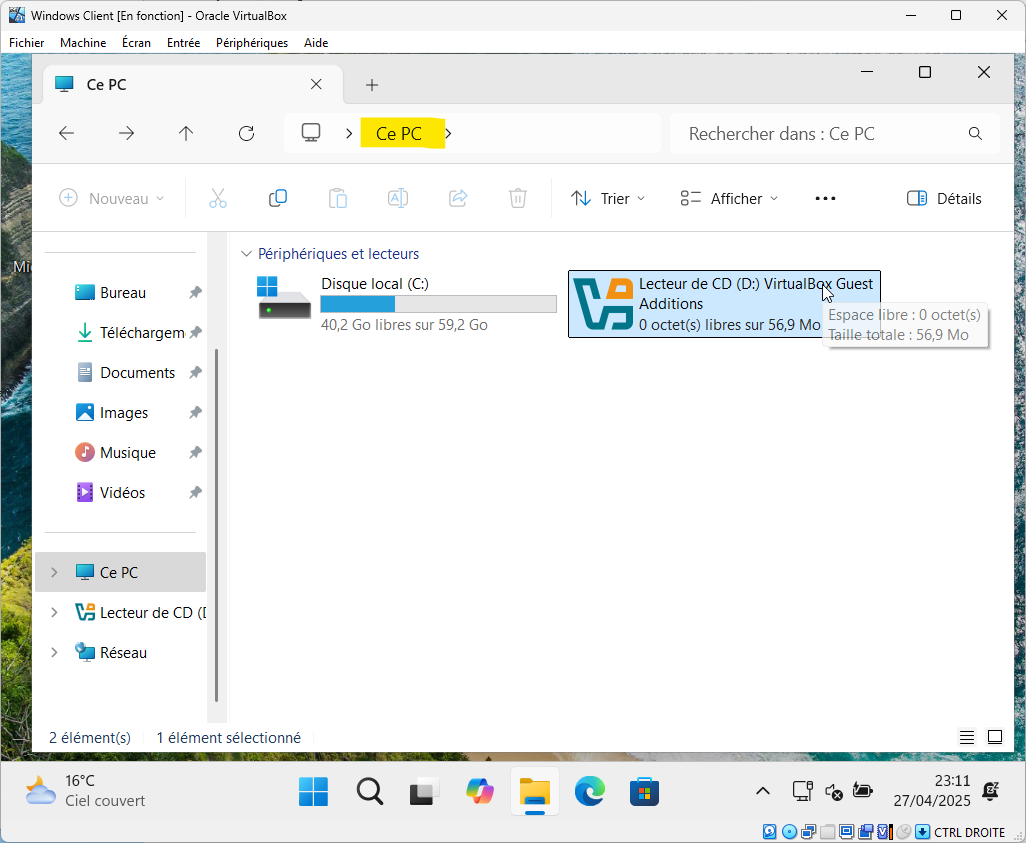
Task: Go forward with the right arrow
Action: [126, 134]
